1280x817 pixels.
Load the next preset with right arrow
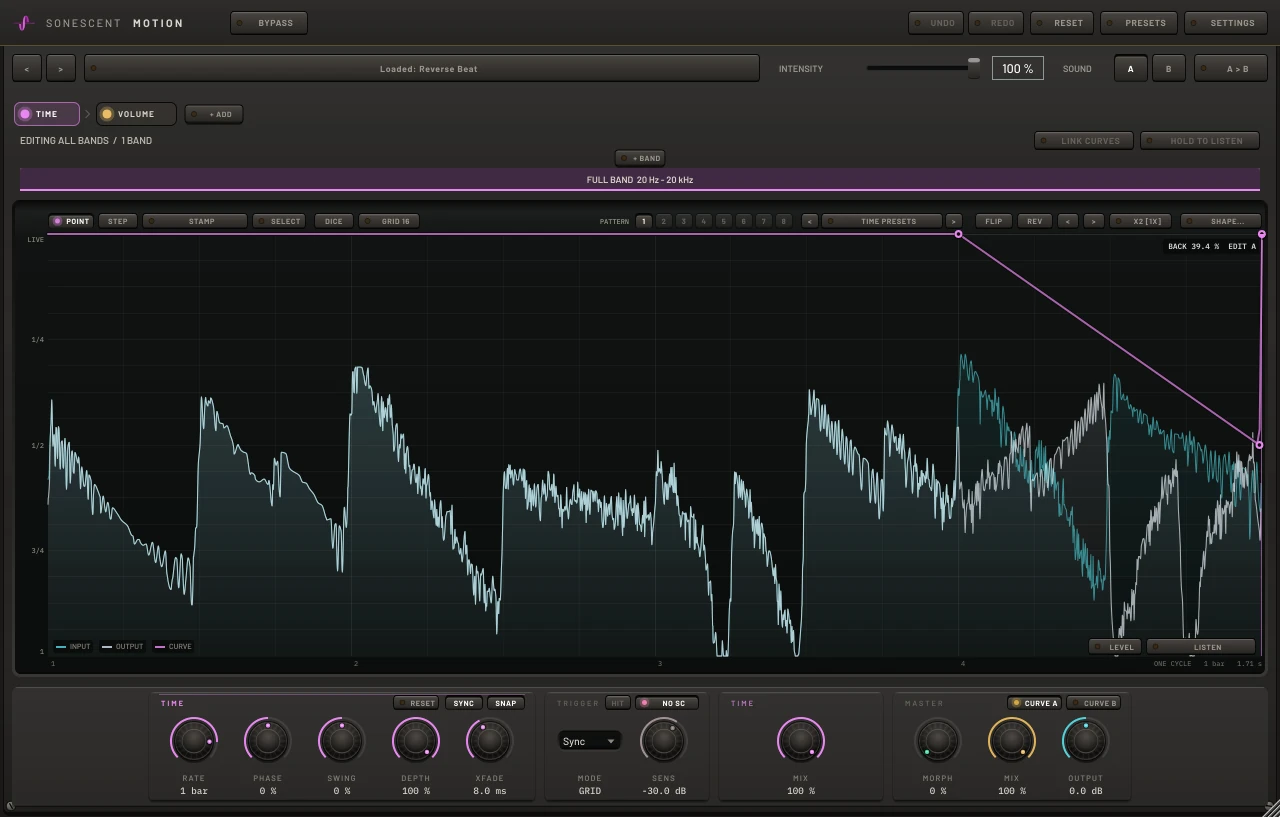61,69
